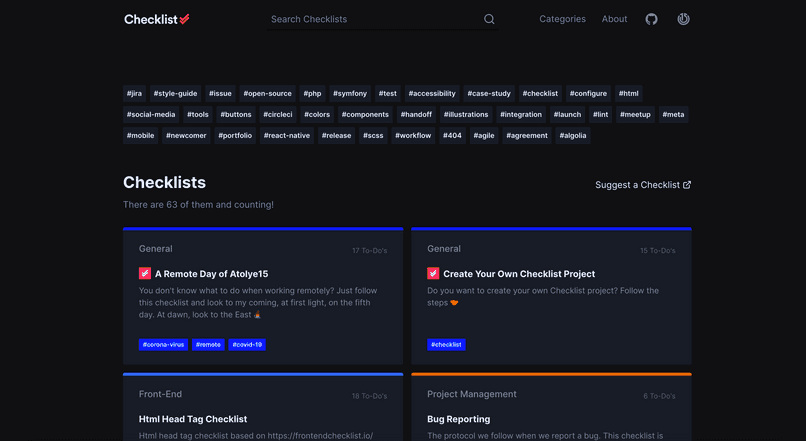The image size is (806, 441).
Task: Click the blue #covid-19 tag
Action: [x=247, y=345]
